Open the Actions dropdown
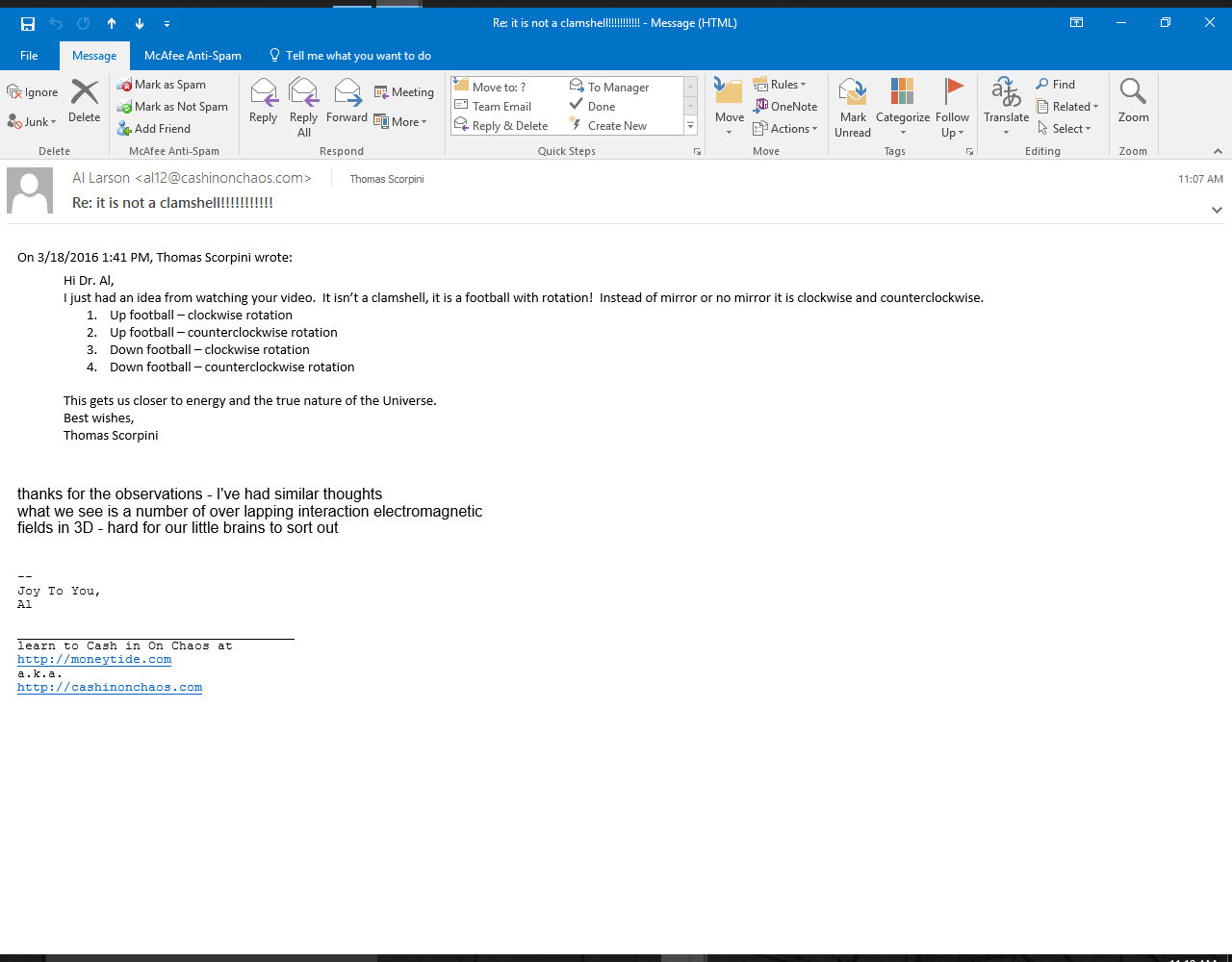 click(x=785, y=129)
